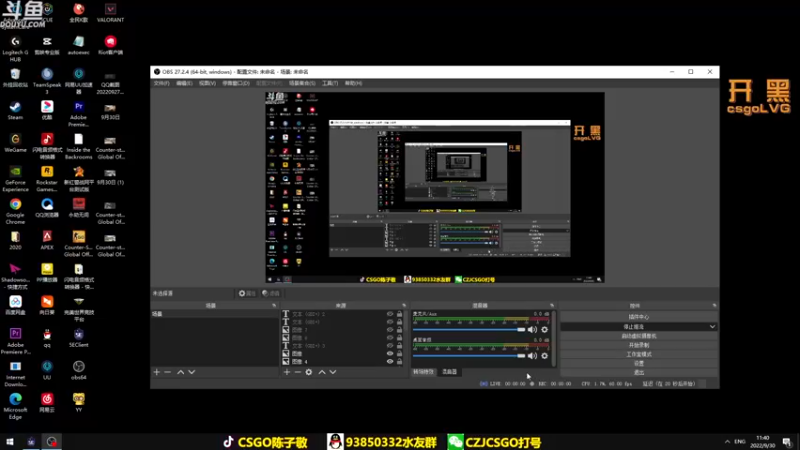Image resolution: width=800 pixels, height=450 pixels.
Task: Toggle the lock on 文本 (GDI+) 3 source
Action: (399, 345)
